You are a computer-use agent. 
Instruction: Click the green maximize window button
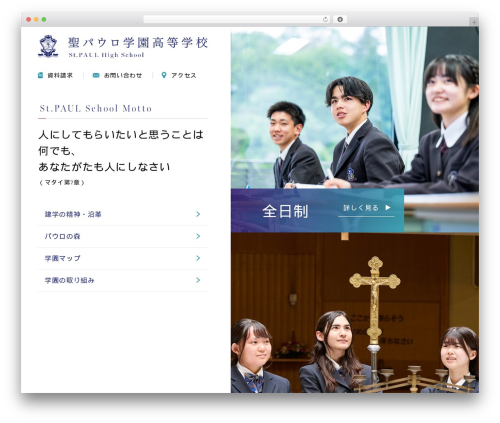(x=44, y=19)
